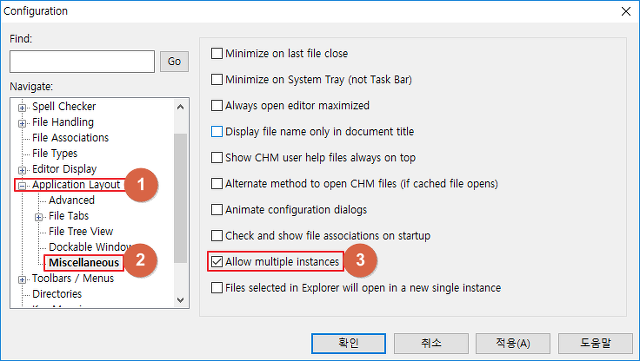Open the Advanced settings item
Image resolution: width=640 pixels, height=361 pixels.
coord(71,200)
